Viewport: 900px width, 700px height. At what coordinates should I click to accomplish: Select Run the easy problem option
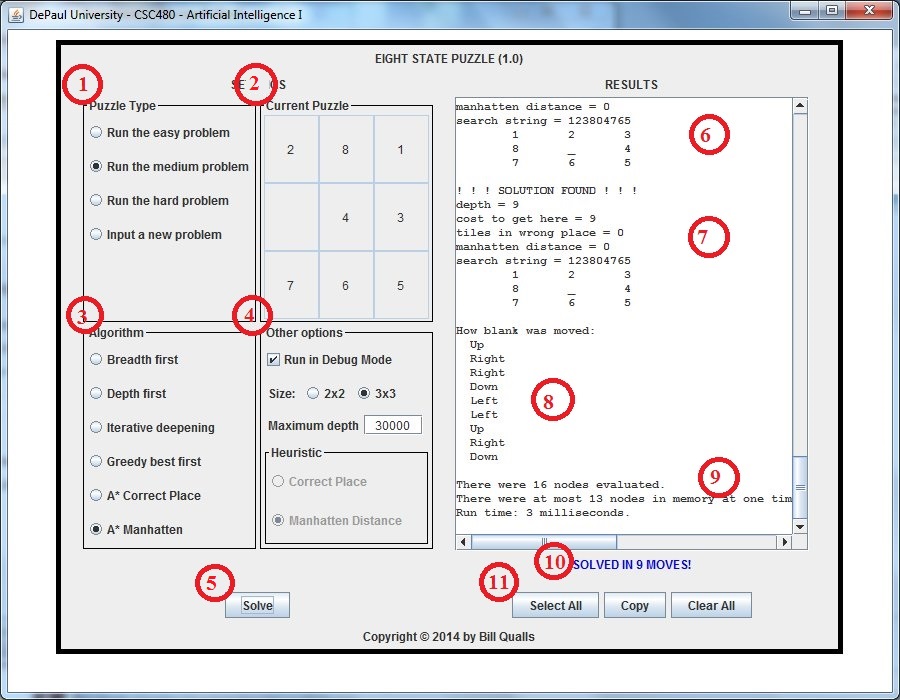click(x=96, y=132)
